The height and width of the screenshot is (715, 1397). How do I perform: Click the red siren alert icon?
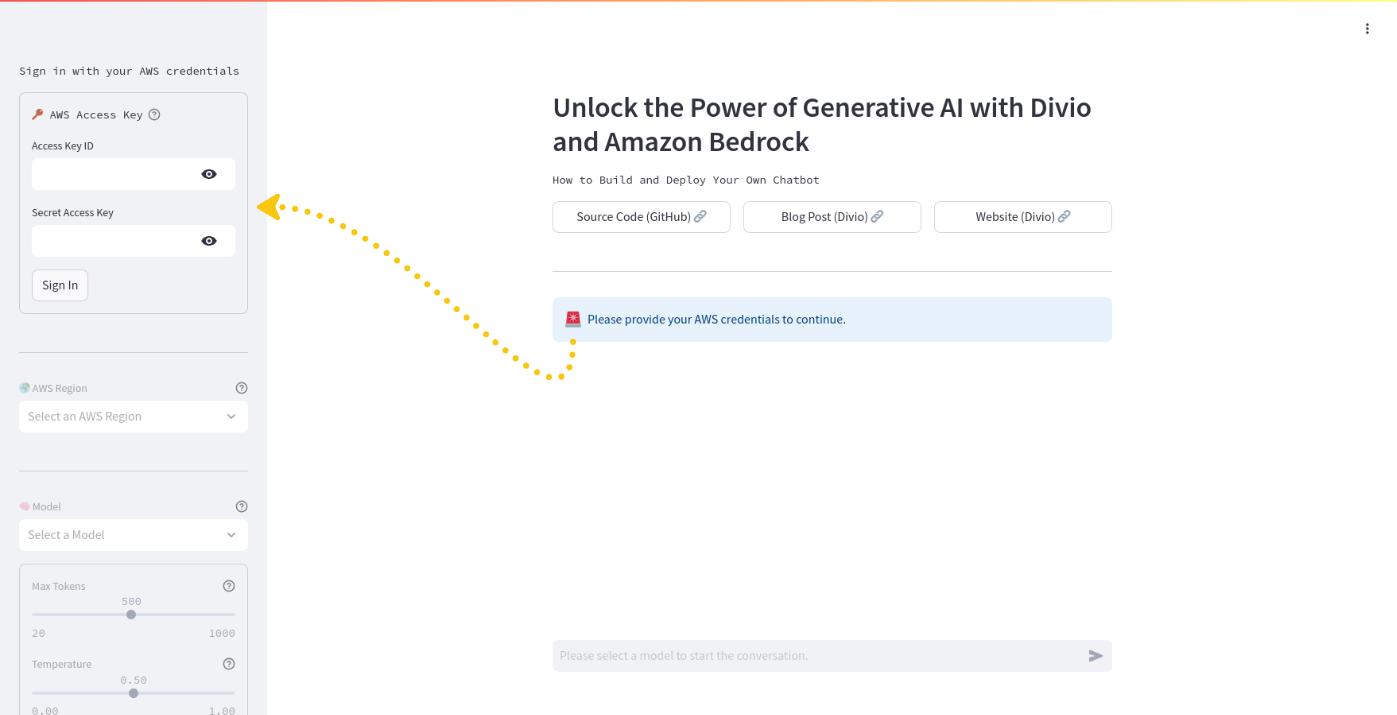[573, 319]
